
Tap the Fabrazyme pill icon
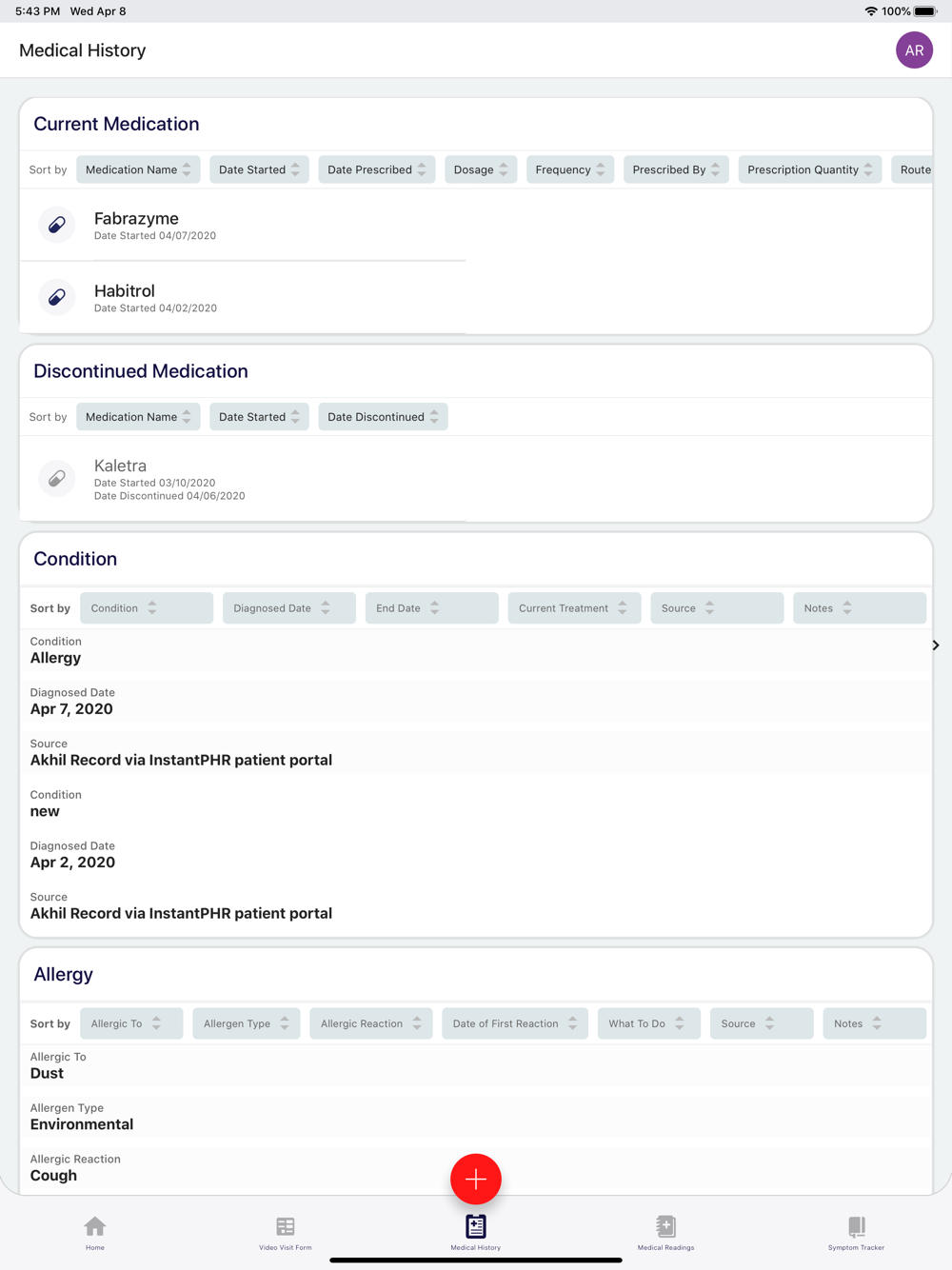57,225
